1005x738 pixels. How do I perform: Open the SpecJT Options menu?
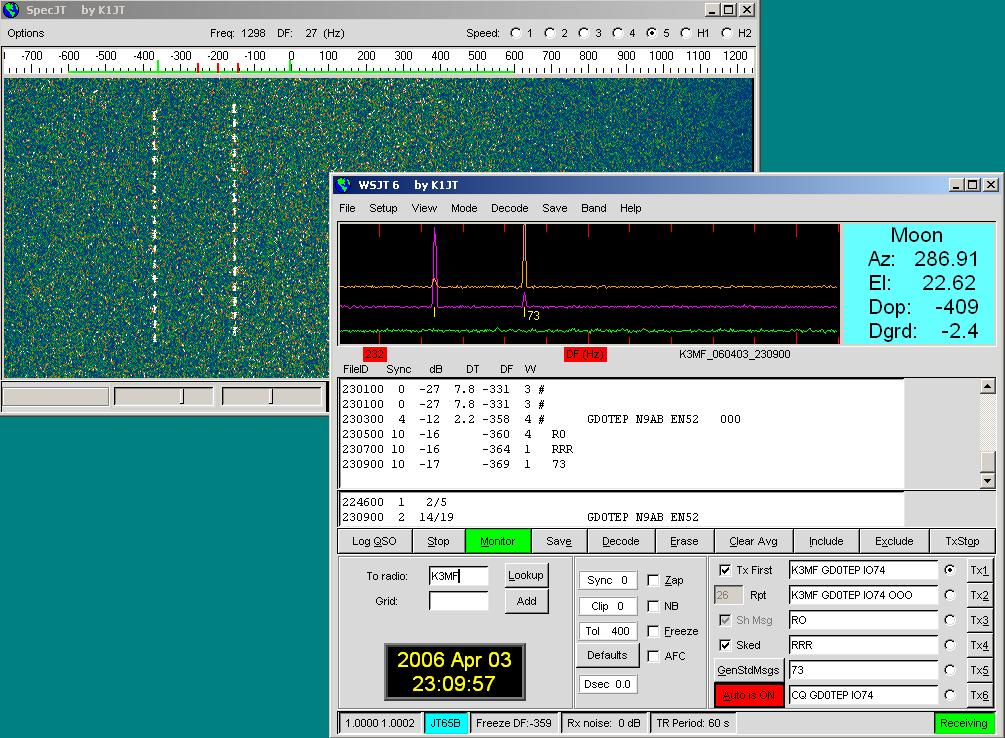[x=26, y=33]
